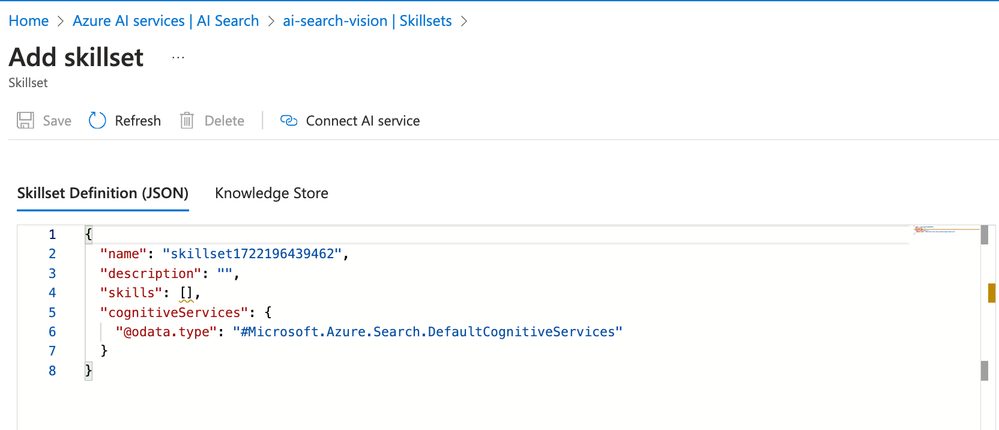Go to Home breadcrumb link
This screenshot has height=430, width=999.
point(29,20)
